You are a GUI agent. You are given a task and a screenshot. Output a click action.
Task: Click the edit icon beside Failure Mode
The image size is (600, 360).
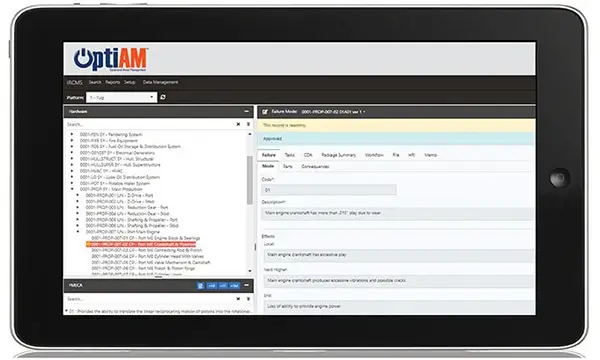click(265, 112)
